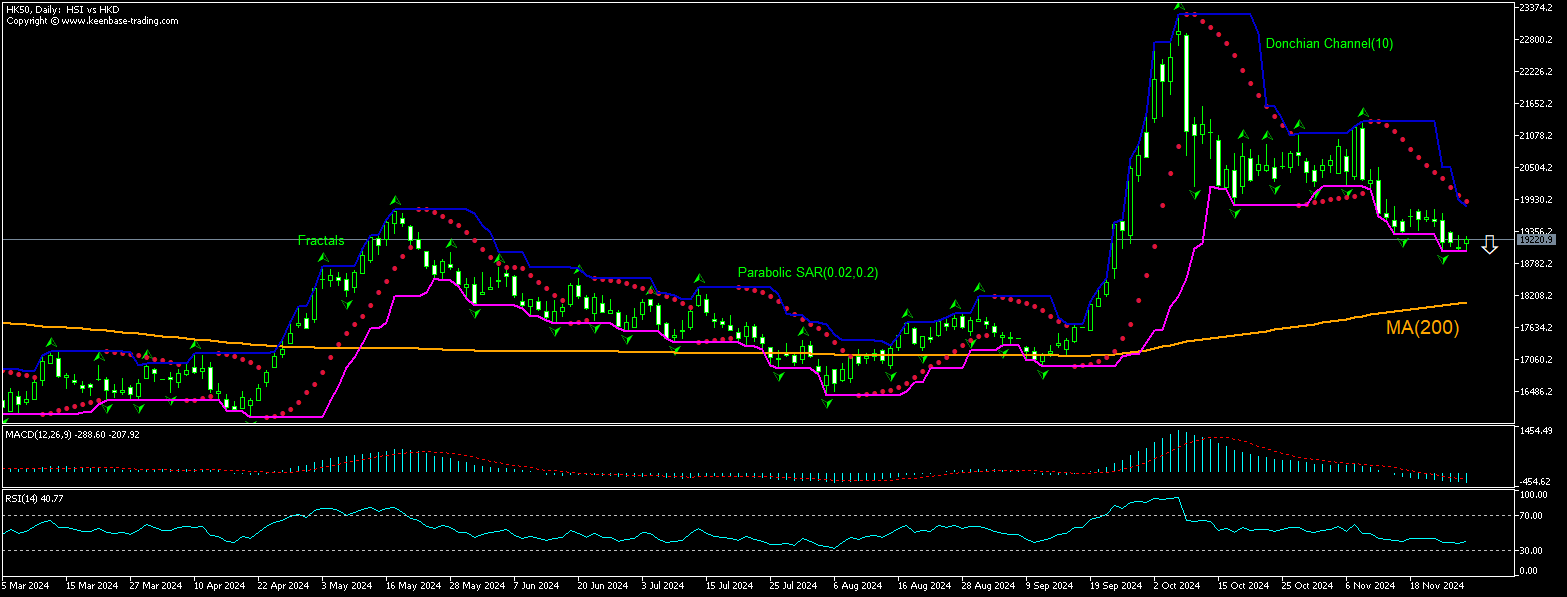Select the 18208.2 price axis label
Screen dimensions: 1567x597
click(1535, 296)
